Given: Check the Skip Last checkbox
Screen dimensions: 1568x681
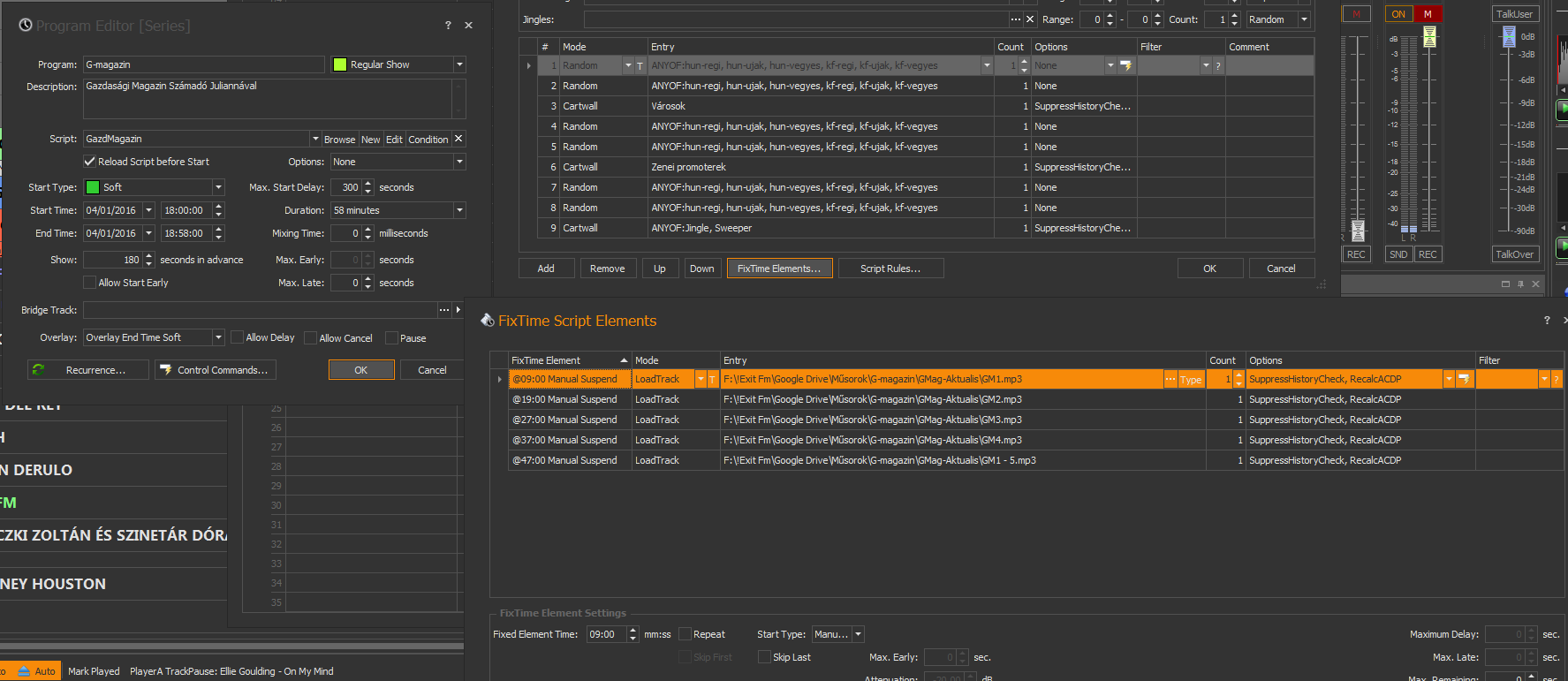Looking at the screenshot, I should (764, 657).
